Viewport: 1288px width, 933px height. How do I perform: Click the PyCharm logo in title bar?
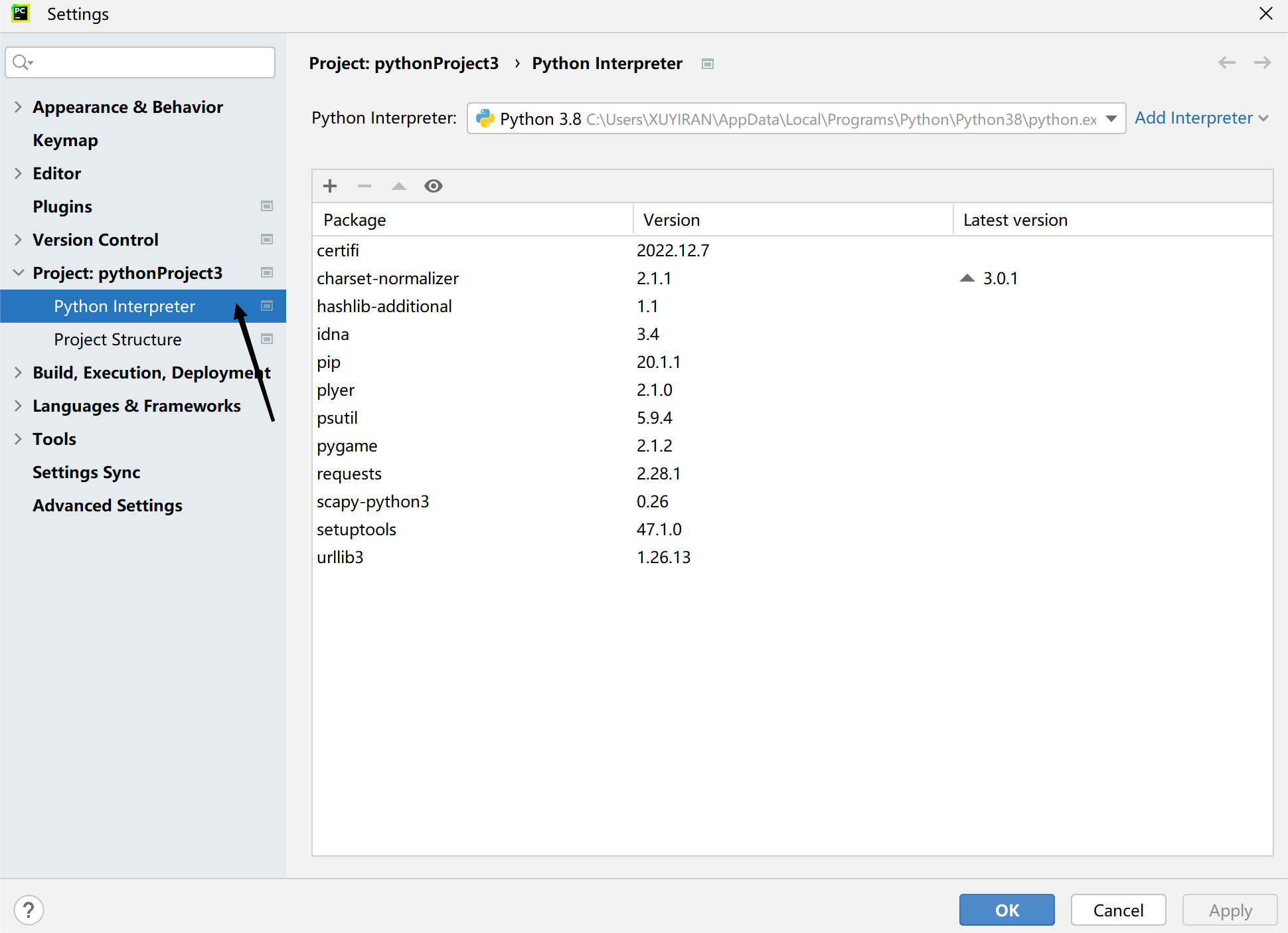(x=21, y=13)
